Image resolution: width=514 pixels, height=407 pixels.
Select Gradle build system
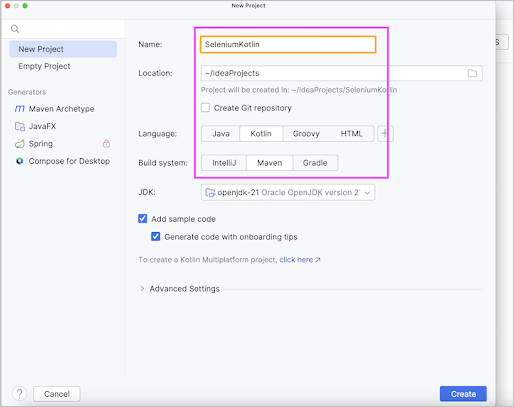click(x=315, y=163)
